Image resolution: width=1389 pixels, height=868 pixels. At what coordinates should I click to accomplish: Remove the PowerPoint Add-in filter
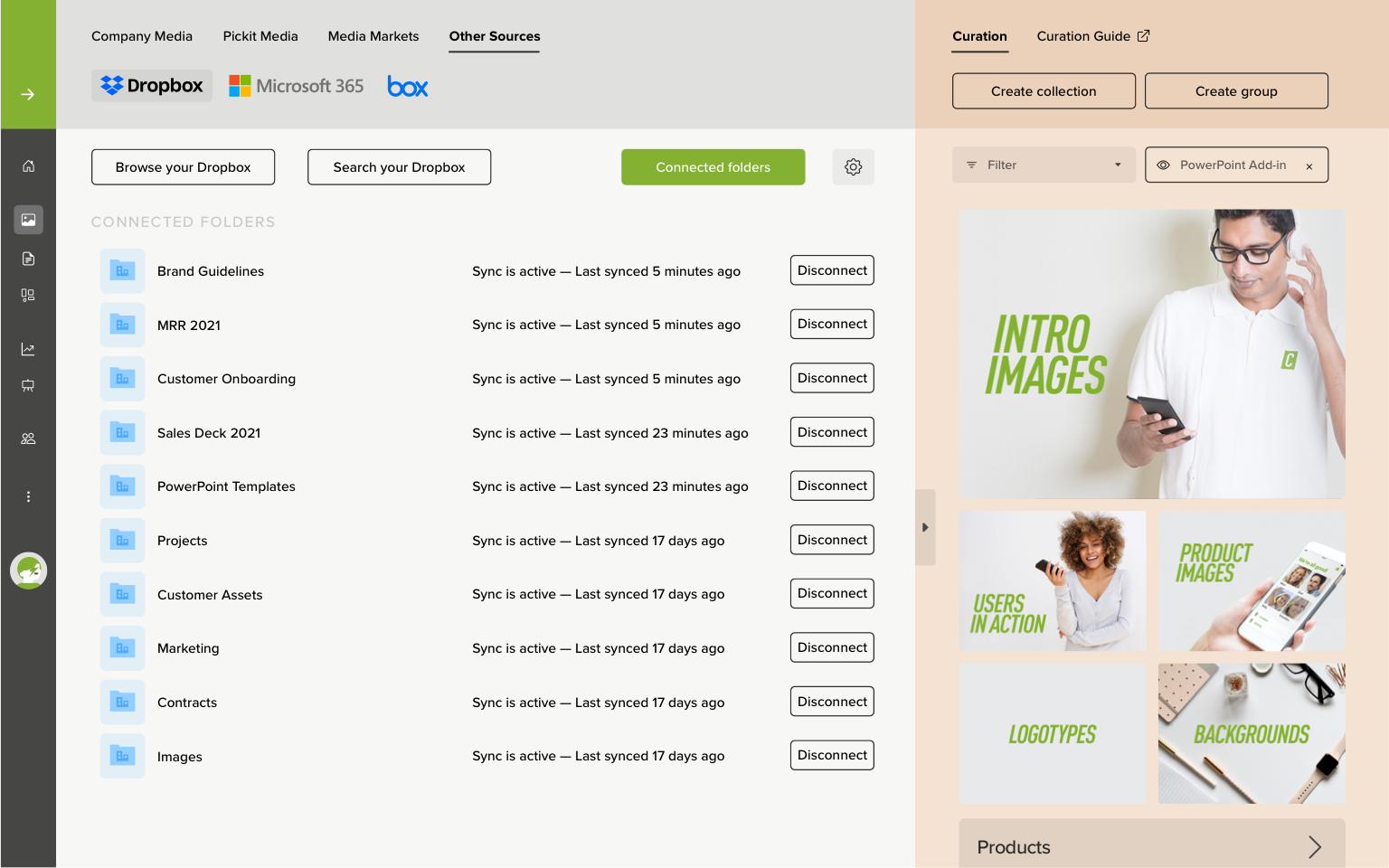pos(1309,166)
